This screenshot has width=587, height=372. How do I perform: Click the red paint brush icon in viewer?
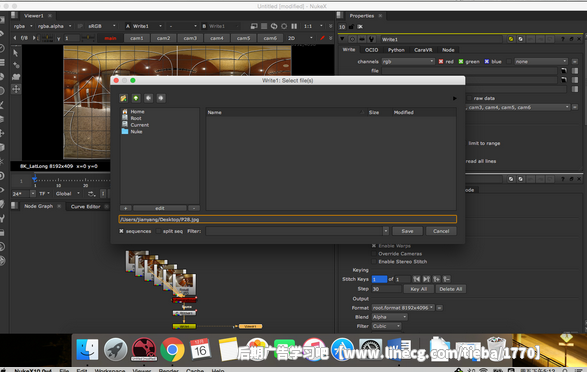tap(322, 38)
